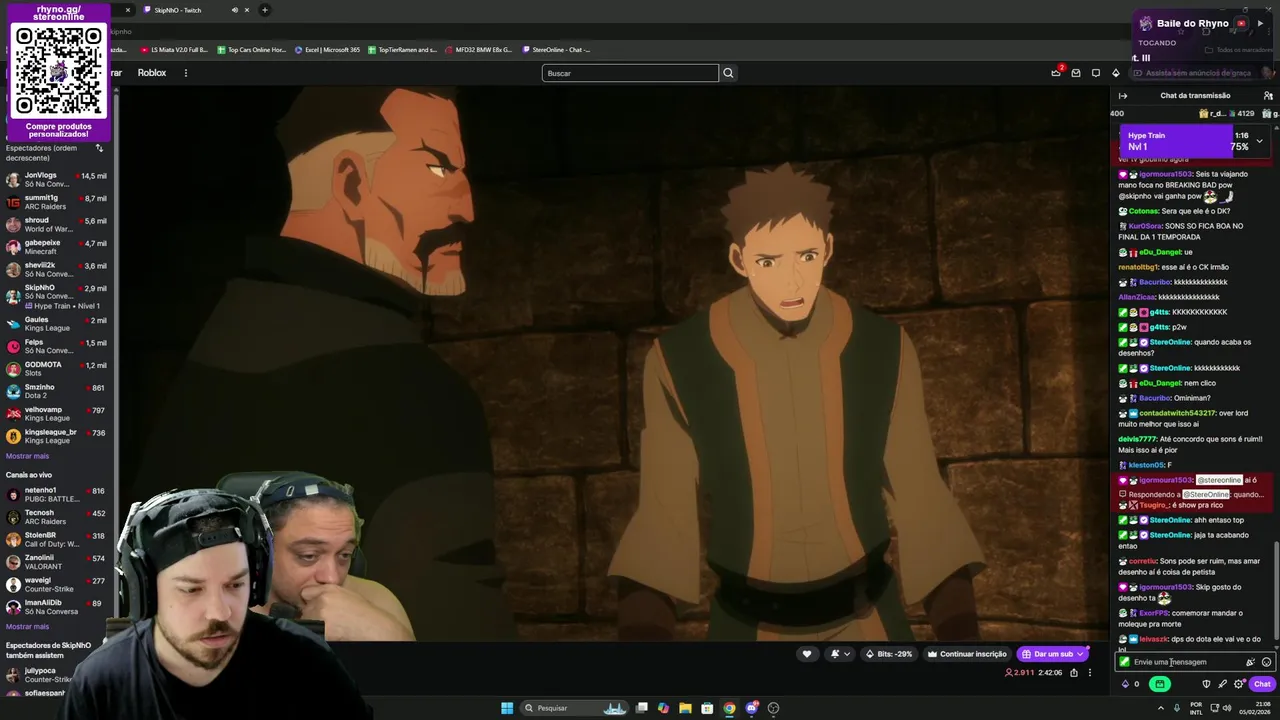Open the StereOnline - Chat bookmark

coord(556,49)
